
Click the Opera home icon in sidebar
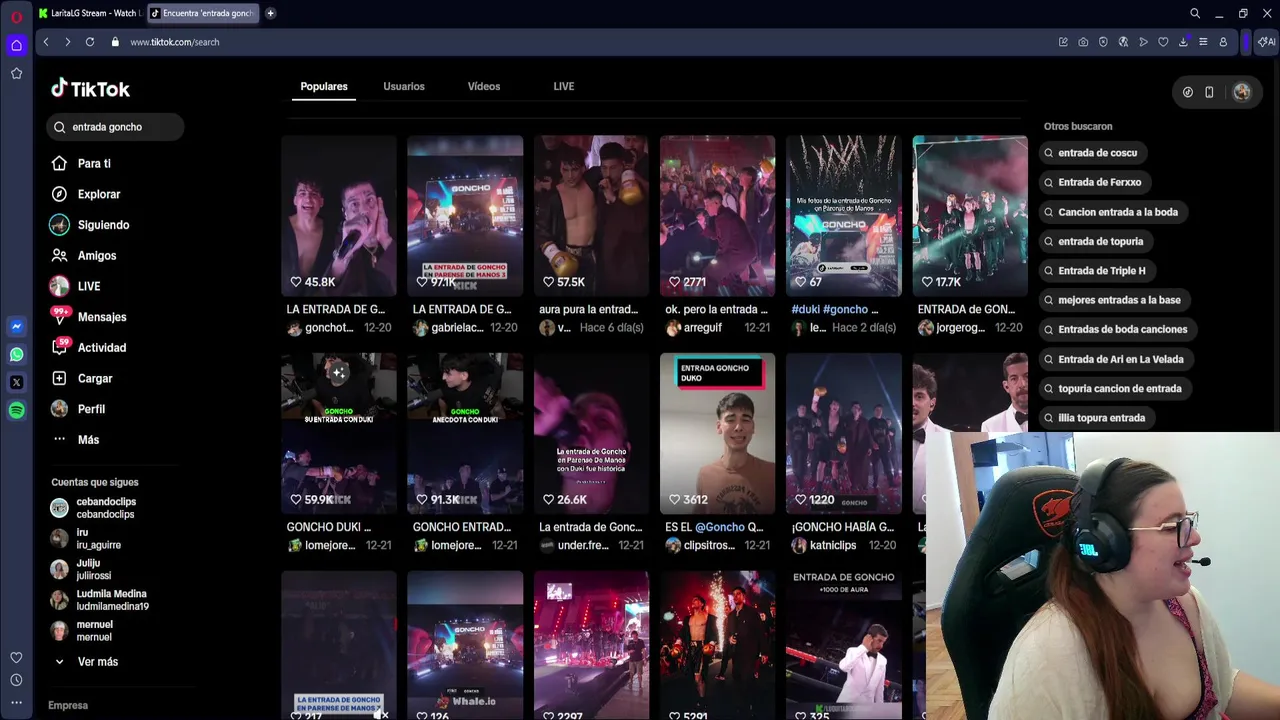16,45
